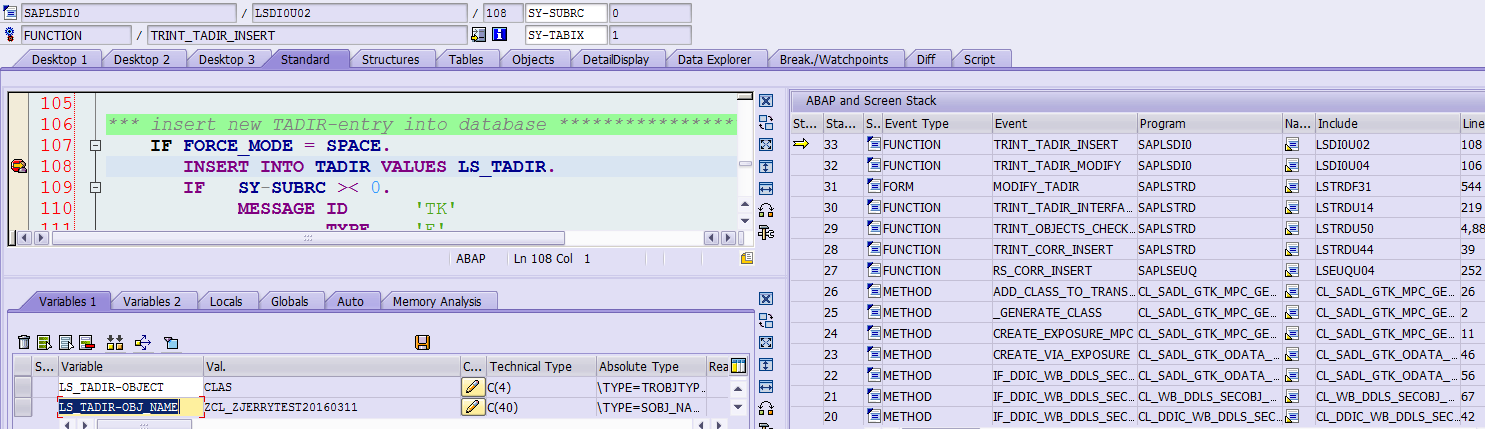
Task: Click the pencil edit icon for LS_TADIR-OBJ_NAME
Action: coord(472,407)
